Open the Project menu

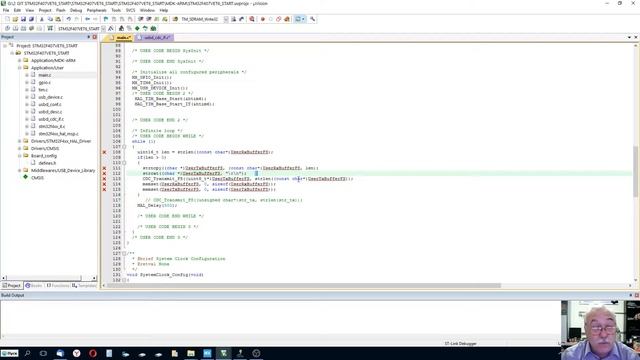point(45,10)
